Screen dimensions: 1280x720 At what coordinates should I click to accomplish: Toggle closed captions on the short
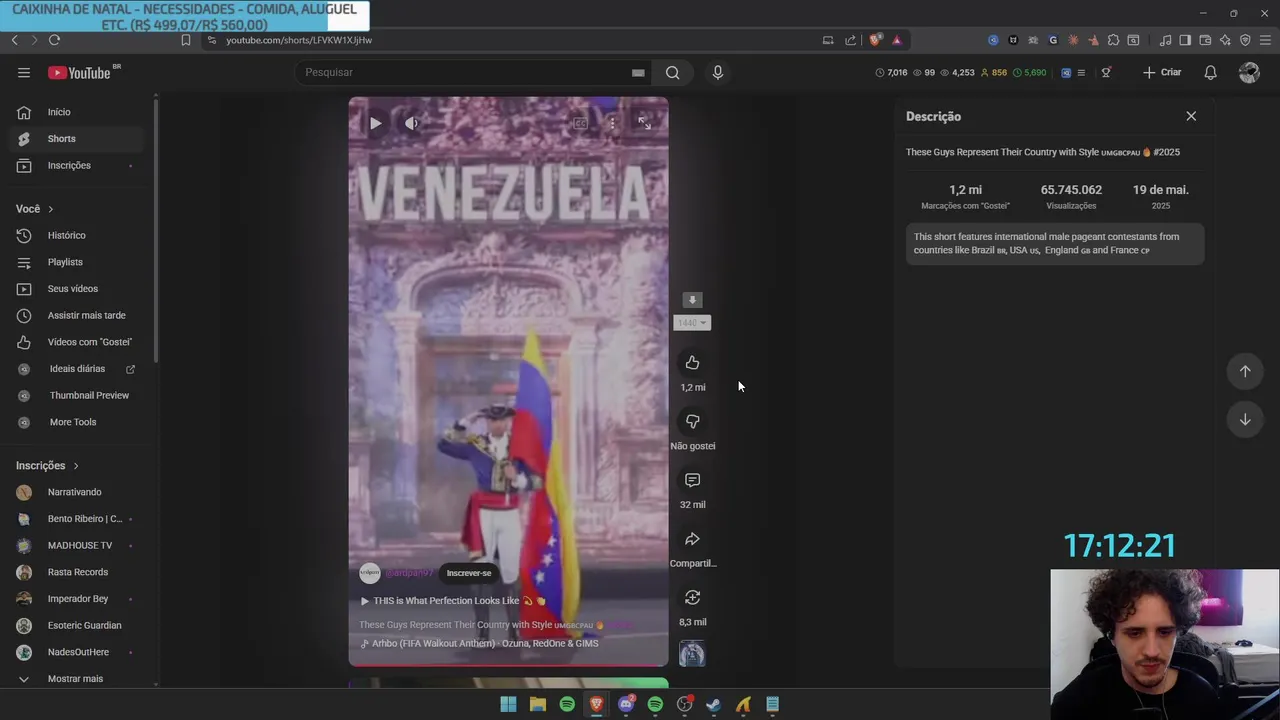[580, 124]
